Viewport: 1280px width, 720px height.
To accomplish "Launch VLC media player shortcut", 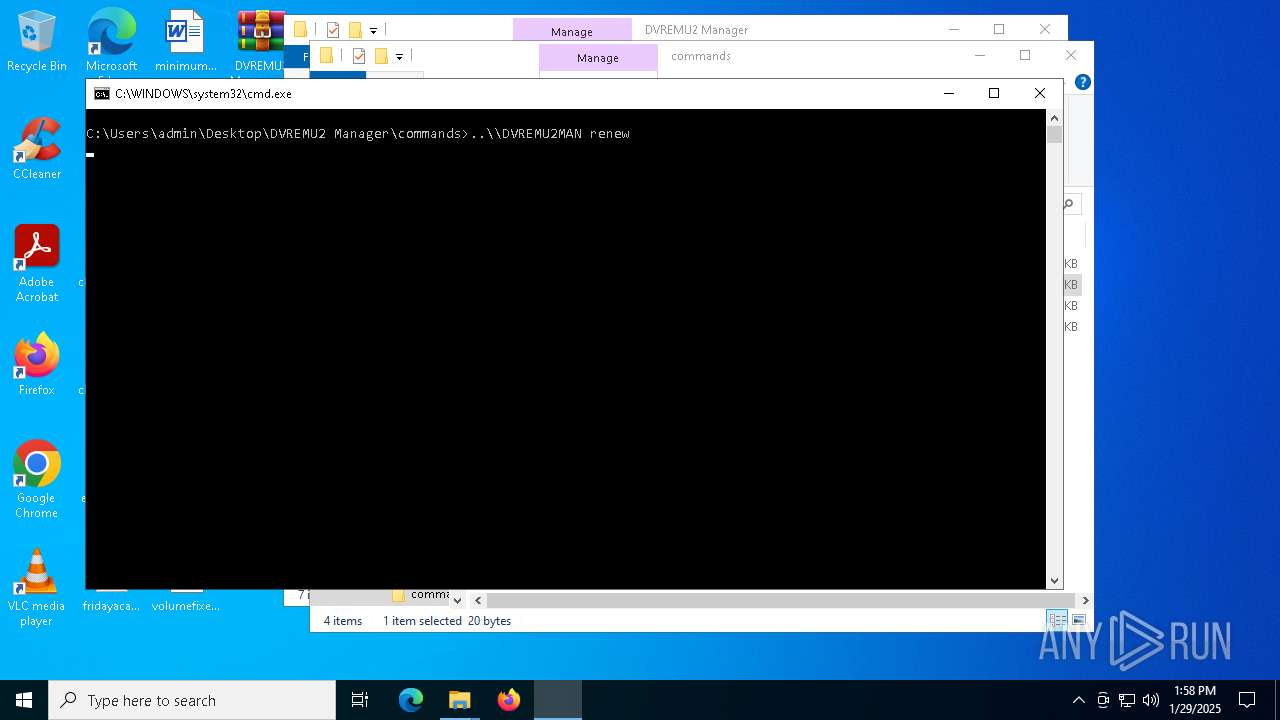I will pyautogui.click(x=37, y=588).
